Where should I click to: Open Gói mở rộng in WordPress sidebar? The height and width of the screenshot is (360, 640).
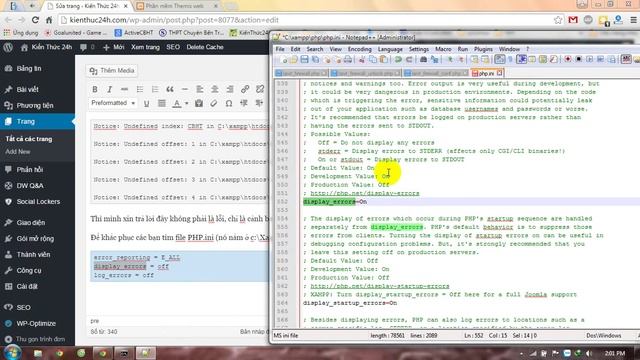pyautogui.click(x=35, y=239)
